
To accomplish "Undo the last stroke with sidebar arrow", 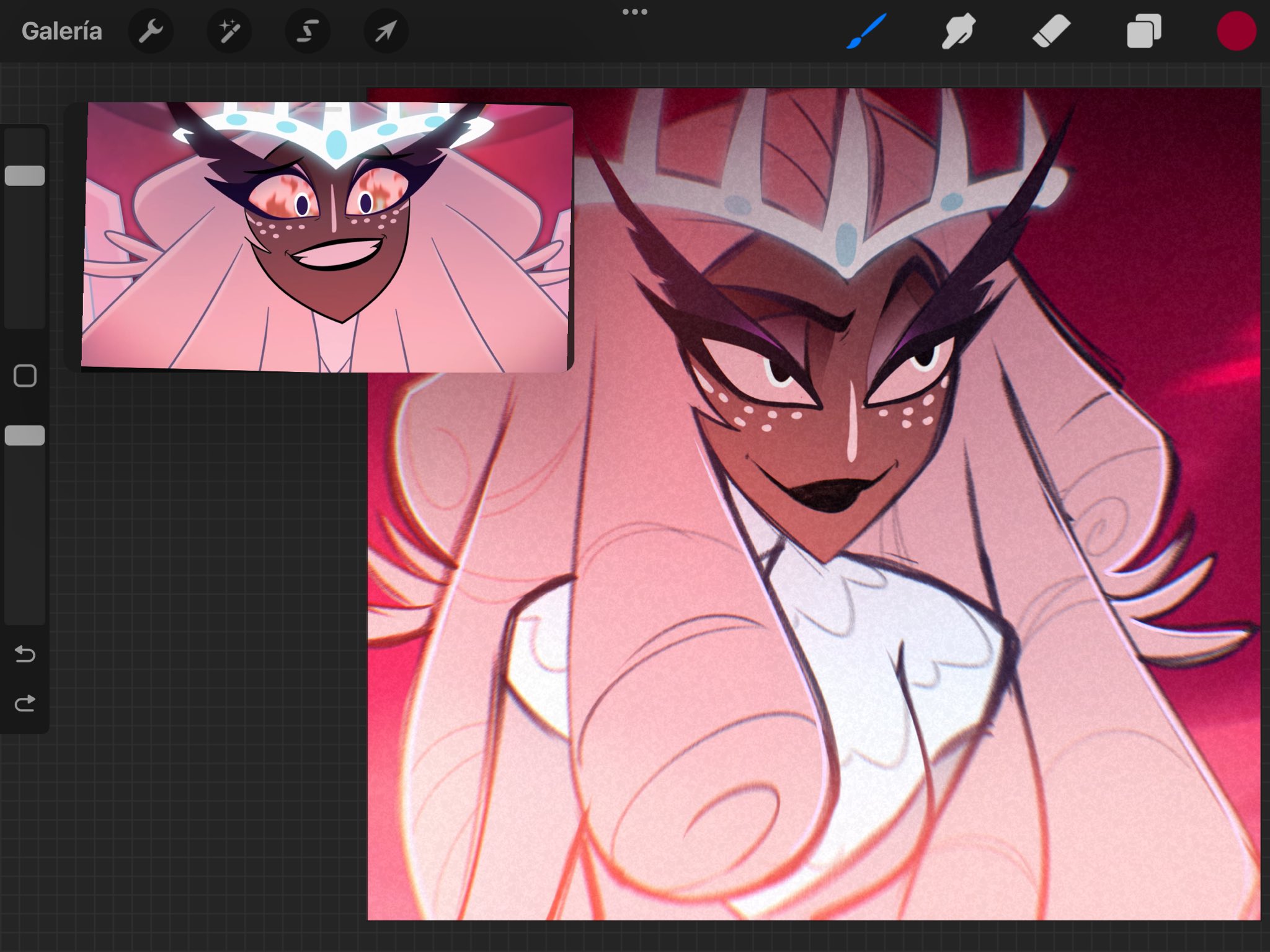I will click(x=25, y=653).
